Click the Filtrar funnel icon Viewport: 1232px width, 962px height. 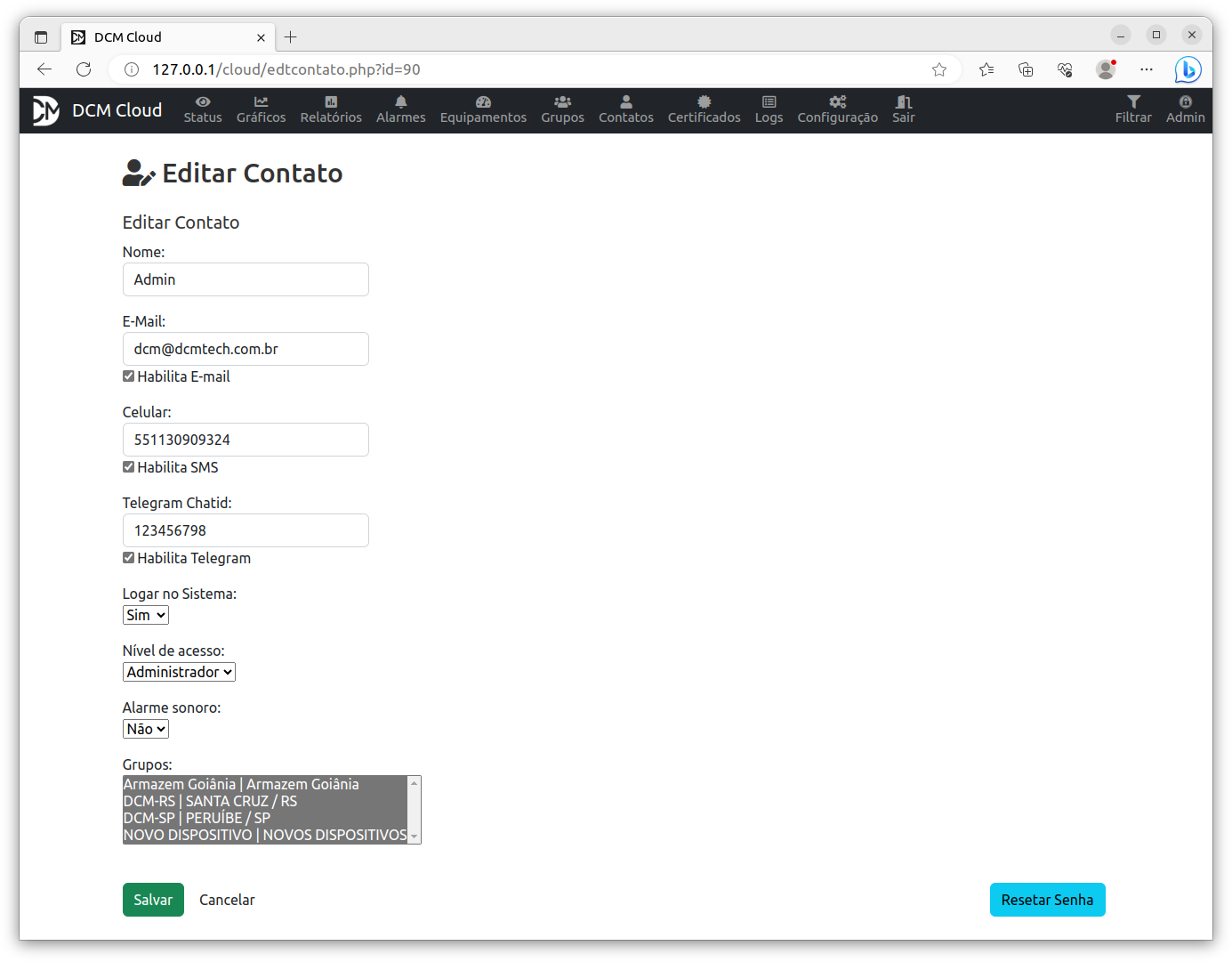pyautogui.click(x=1132, y=101)
